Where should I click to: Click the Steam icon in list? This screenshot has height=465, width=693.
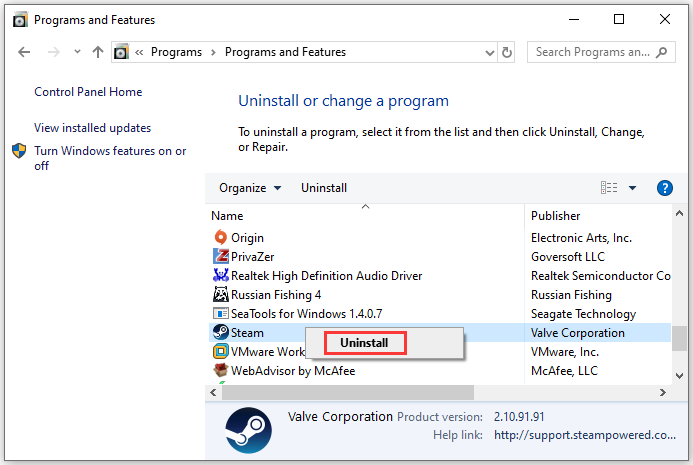pos(221,332)
